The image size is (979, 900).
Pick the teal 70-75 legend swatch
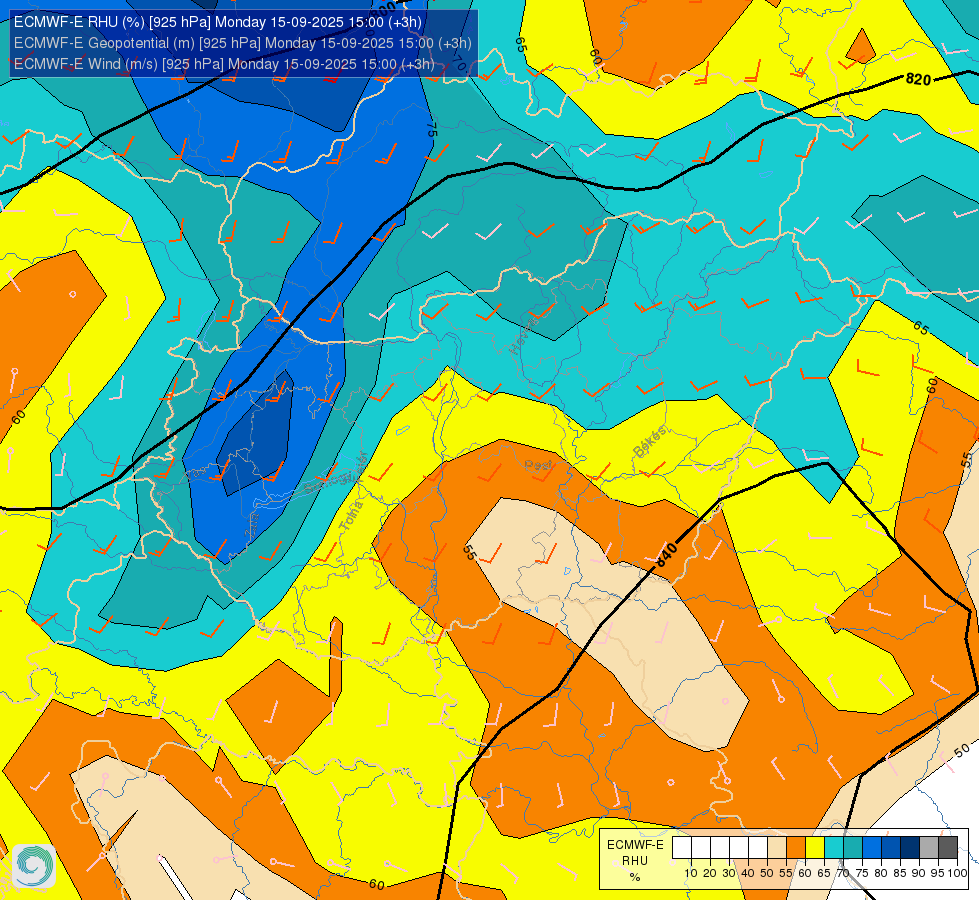point(853,848)
